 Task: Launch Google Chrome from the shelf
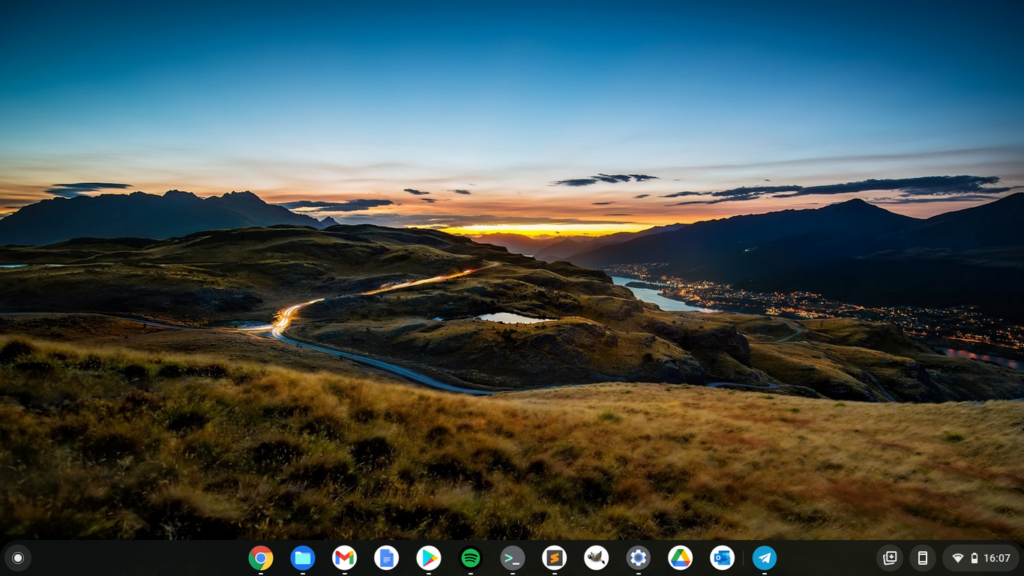[261, 558]
